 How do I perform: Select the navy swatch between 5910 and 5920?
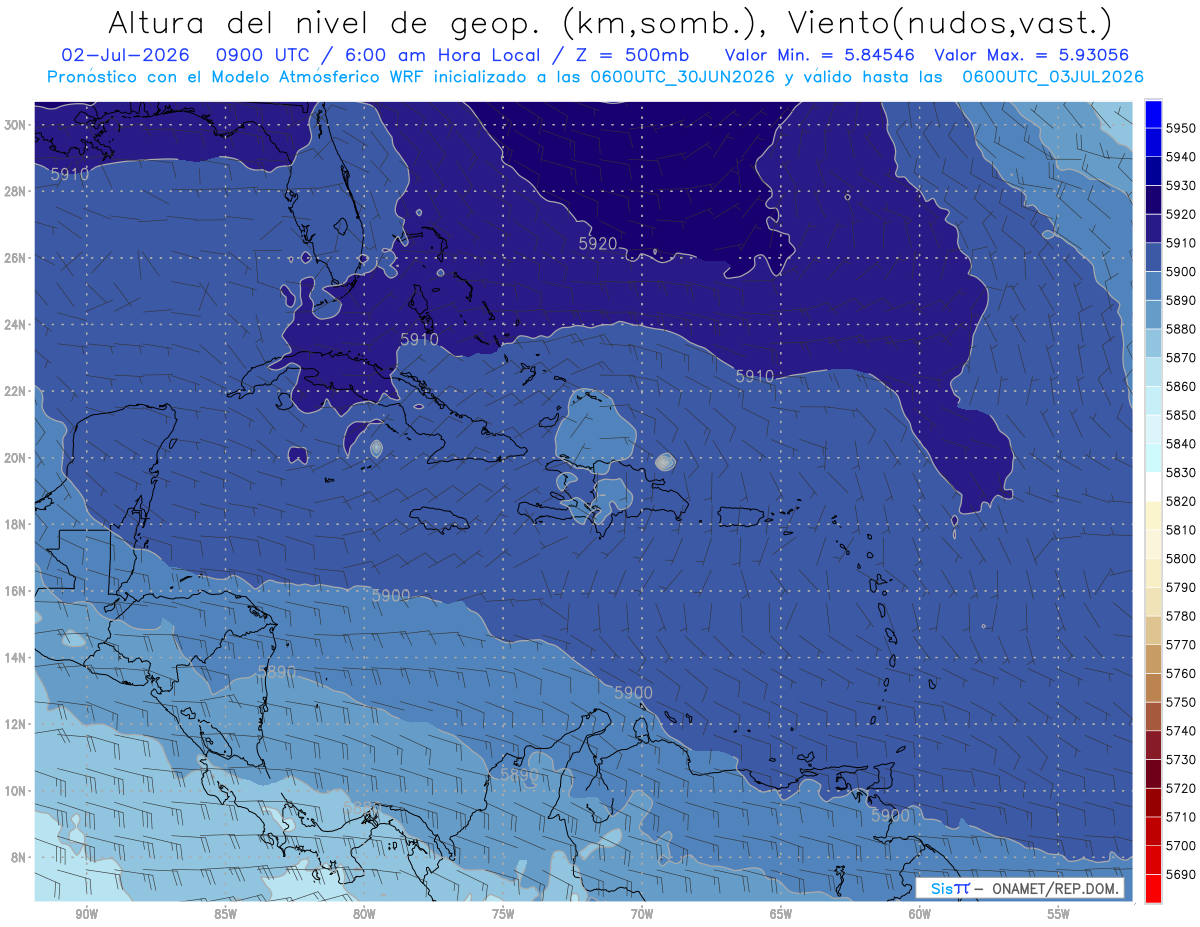[1153, 229]
